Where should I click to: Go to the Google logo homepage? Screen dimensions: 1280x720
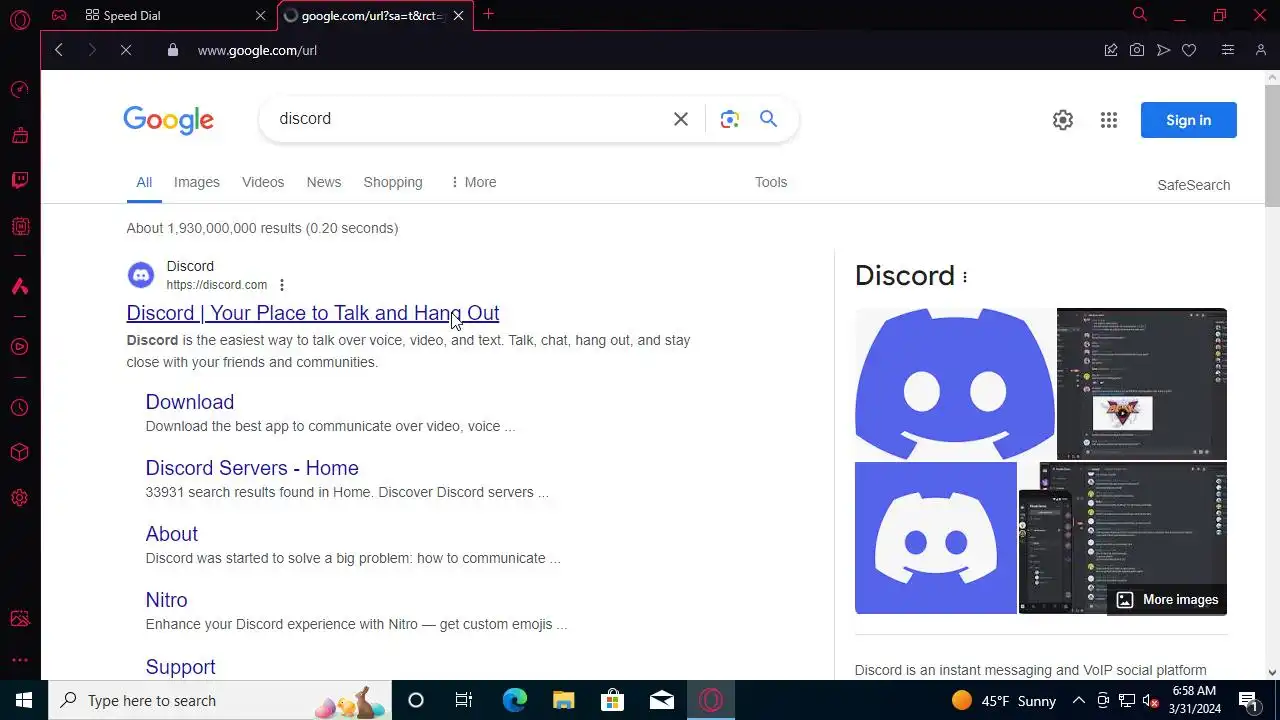[x=168, y=120]
